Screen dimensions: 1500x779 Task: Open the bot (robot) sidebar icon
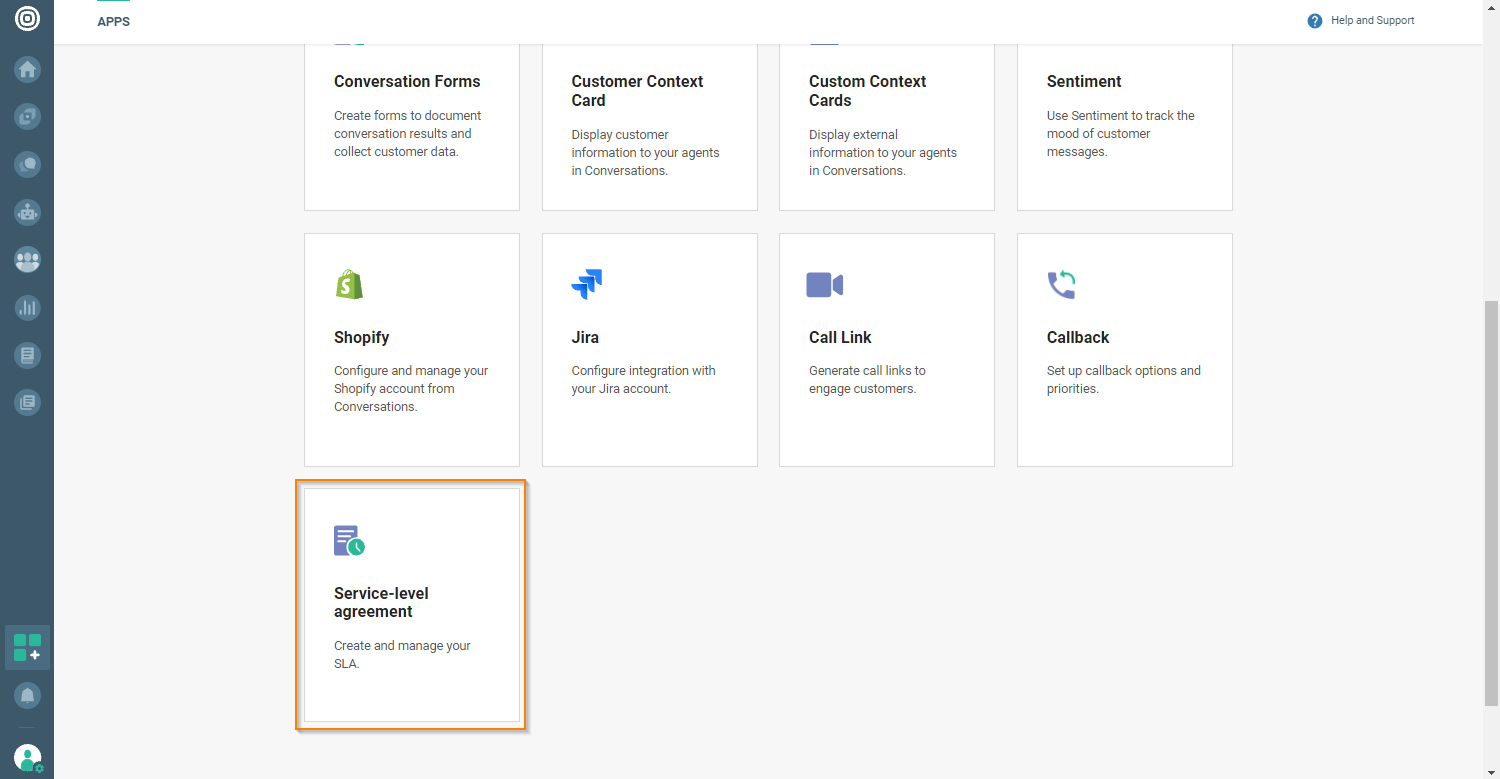pos(27,212)
